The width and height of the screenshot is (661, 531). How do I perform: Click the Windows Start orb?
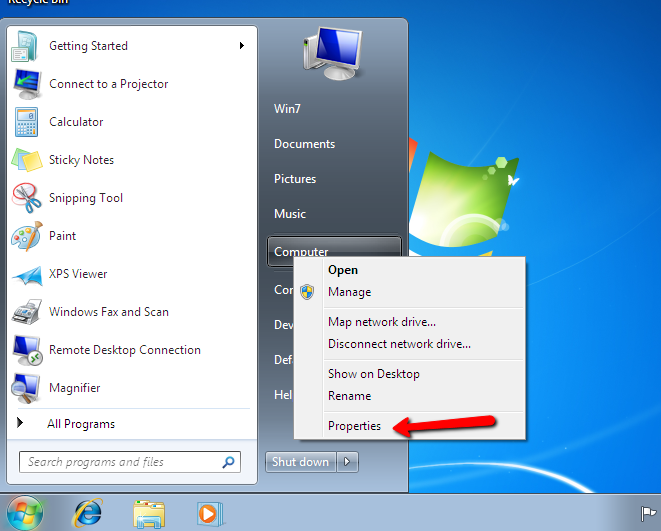(x=24, y=514)
